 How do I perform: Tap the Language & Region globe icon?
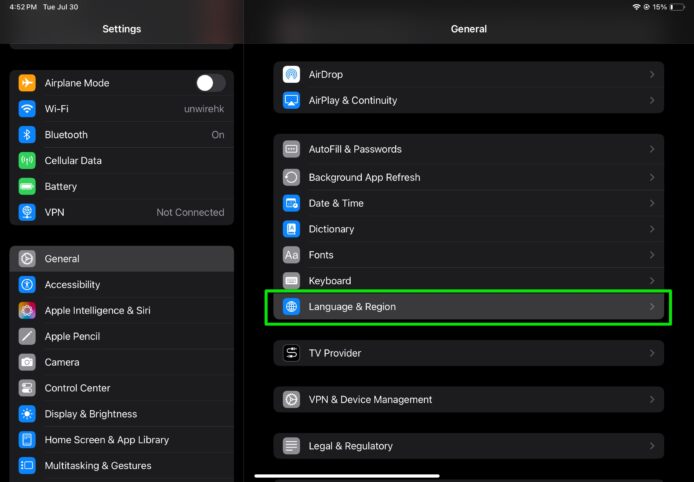(x=291, y=307)
